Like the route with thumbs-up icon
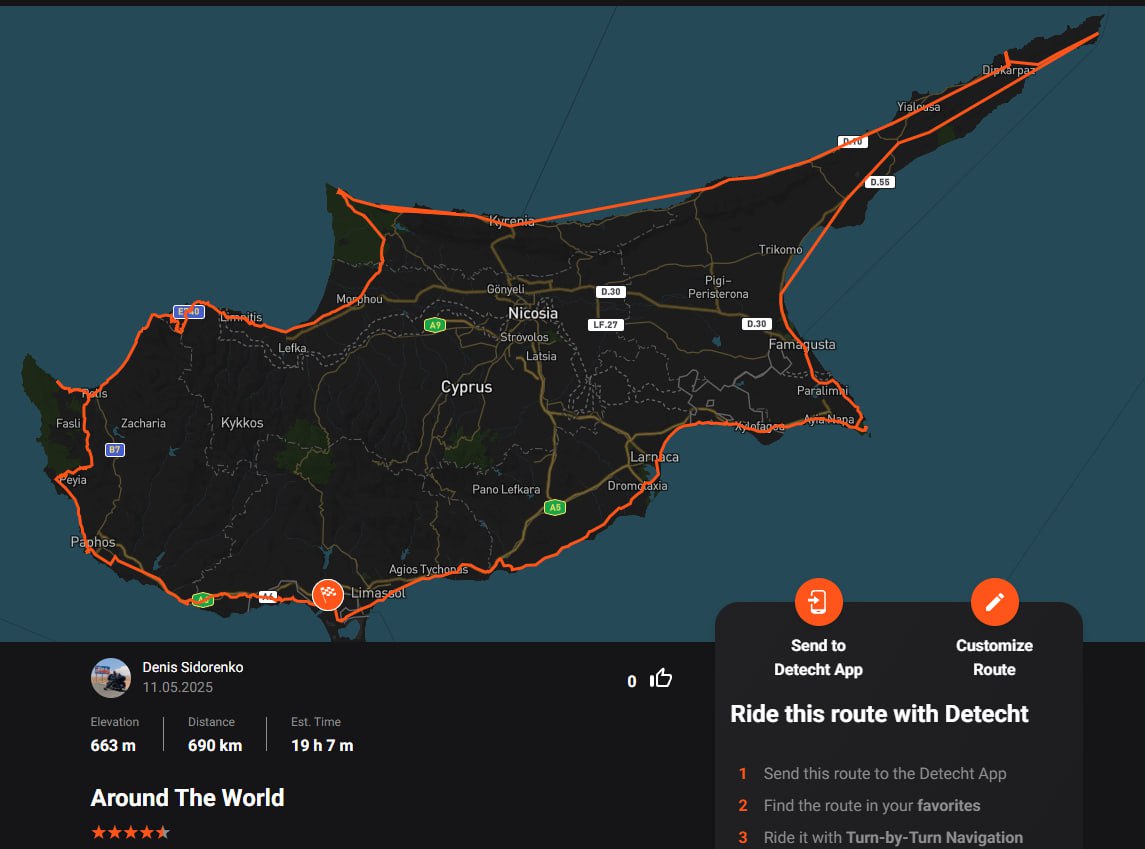 (661, 679)
